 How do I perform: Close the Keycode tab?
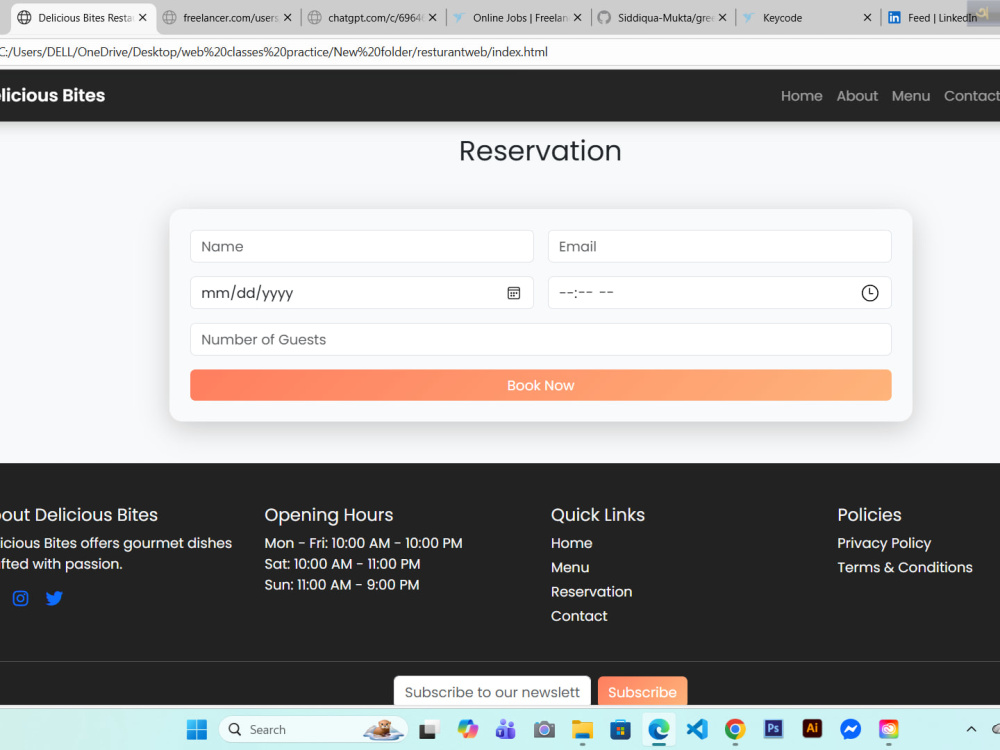[x=867, y=18]
